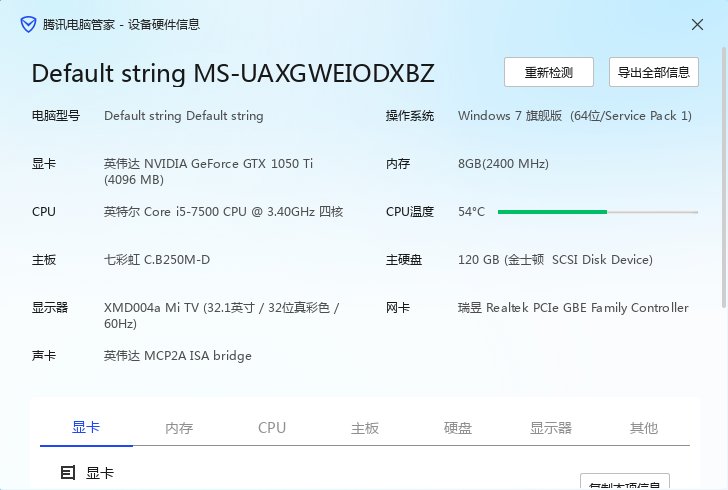728x490 pixels.
Task: Click the partially visible copy-info button
Action: [624, 482]
